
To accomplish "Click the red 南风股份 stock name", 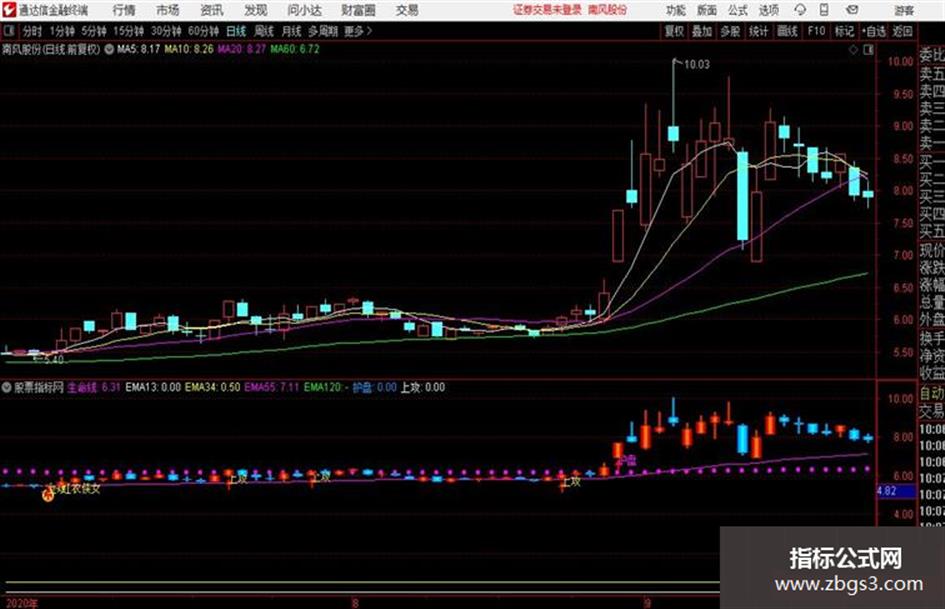I will pyautogui.click(x=608, y=10).
